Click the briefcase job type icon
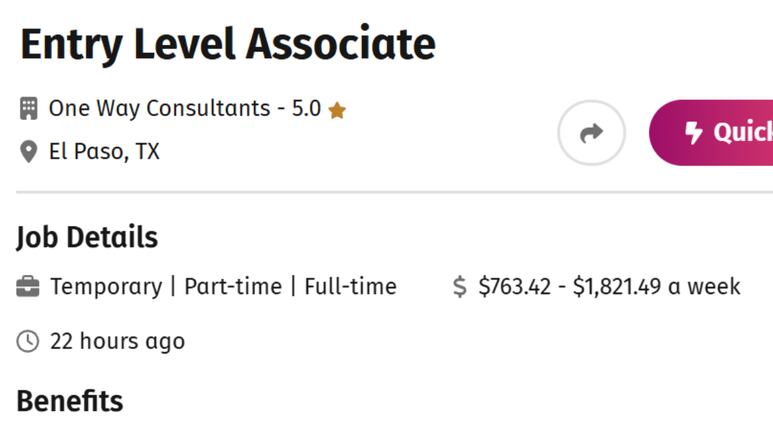 28,287
